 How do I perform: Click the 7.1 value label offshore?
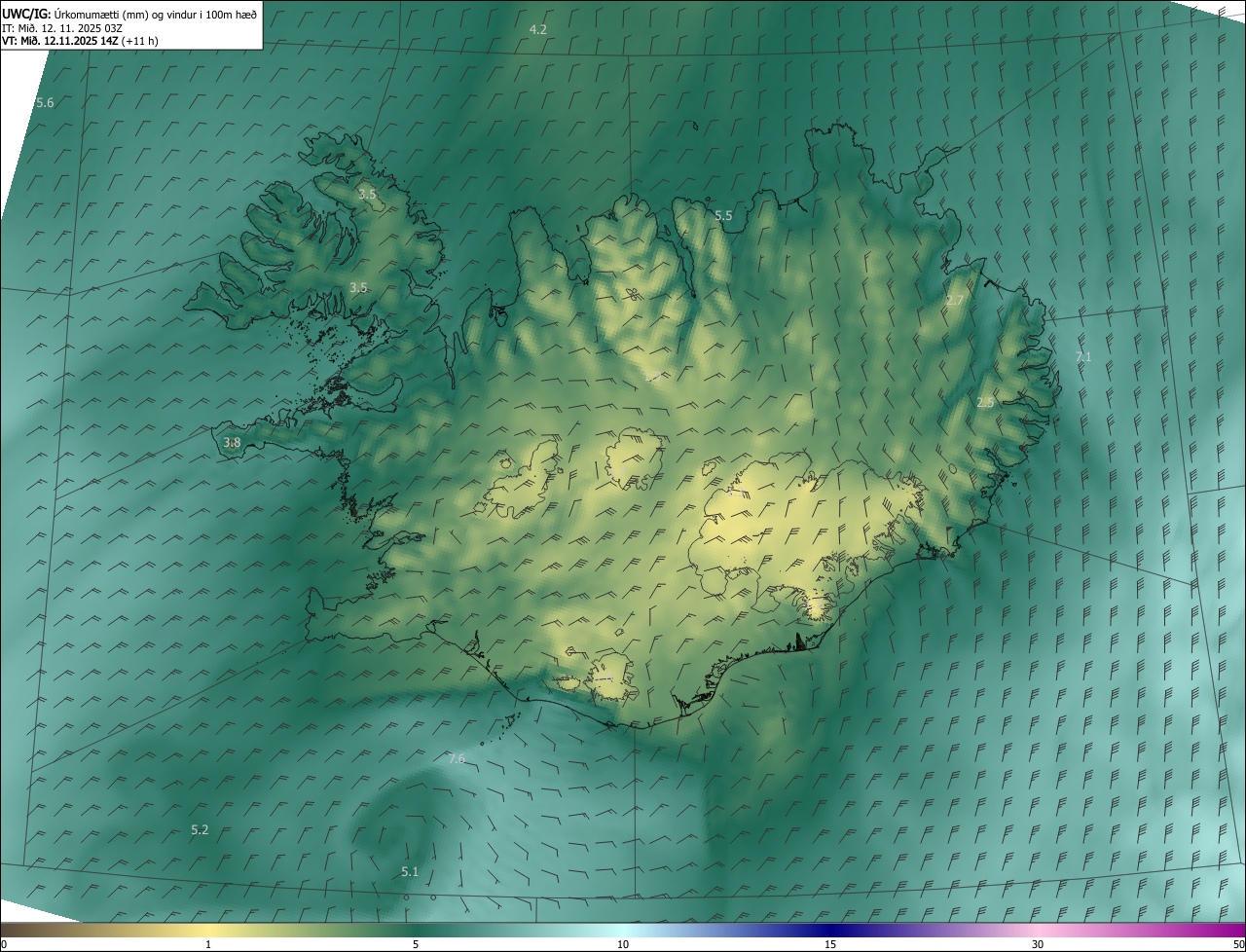pyautogui.click(x=1083, y=357)
